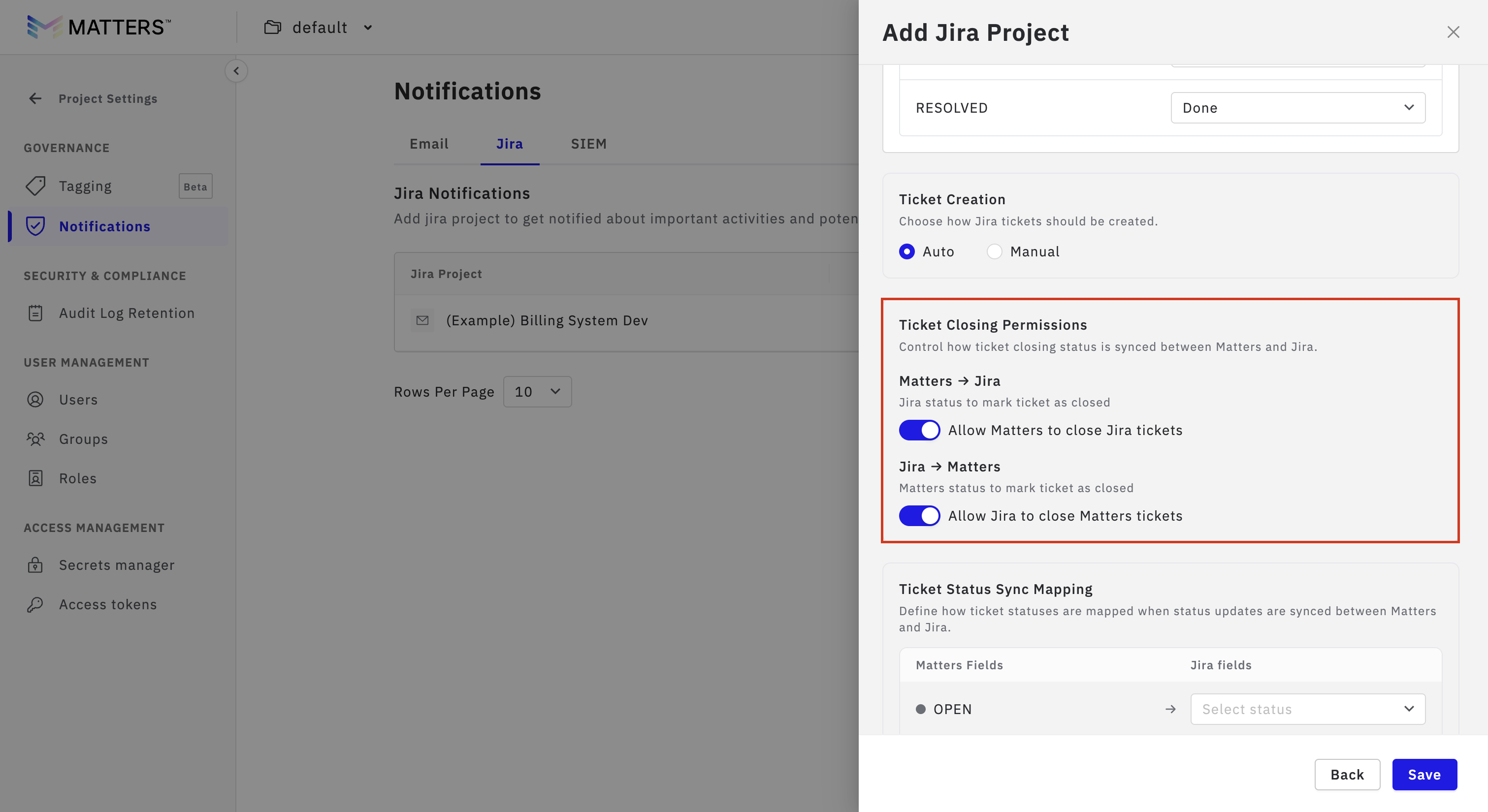This screenshot has width=1488, height=812.
Task: Go back to Project Settings
Action: point(93,99)
